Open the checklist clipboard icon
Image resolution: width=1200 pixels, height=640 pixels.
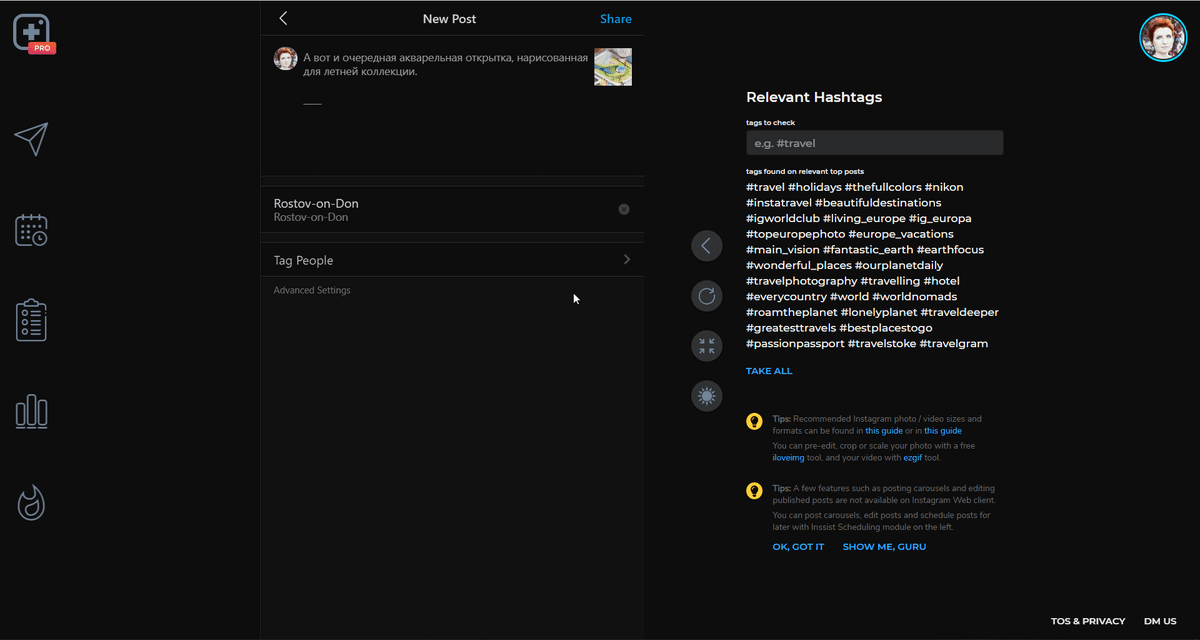click(x=31, y=320)
